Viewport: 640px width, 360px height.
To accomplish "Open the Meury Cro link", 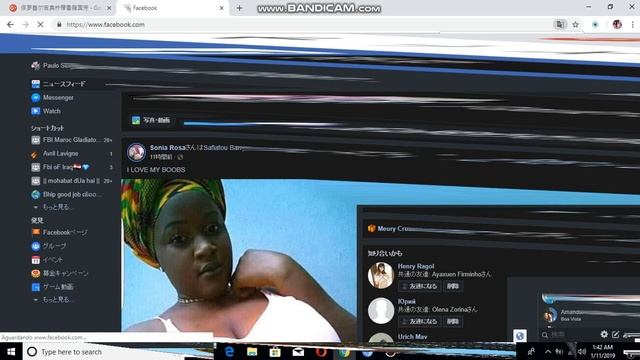I will pos(393,229).
